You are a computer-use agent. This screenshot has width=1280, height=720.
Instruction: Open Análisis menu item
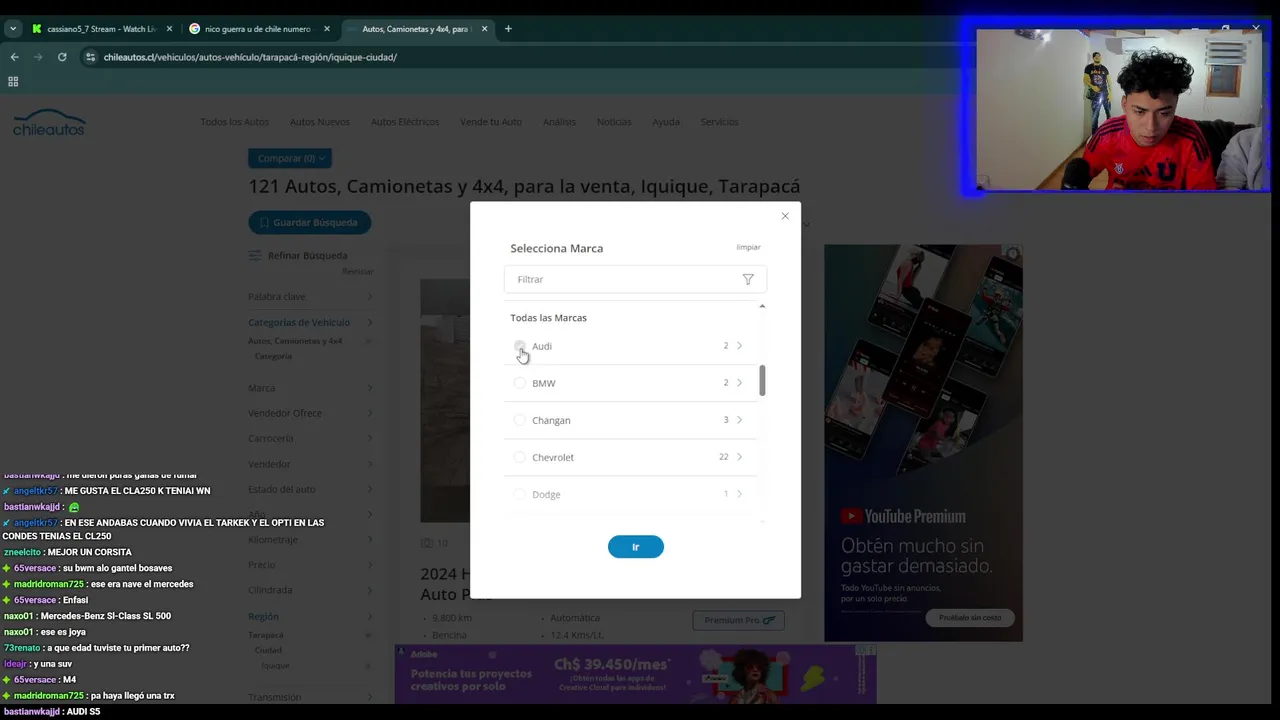[x=559, y=122]
